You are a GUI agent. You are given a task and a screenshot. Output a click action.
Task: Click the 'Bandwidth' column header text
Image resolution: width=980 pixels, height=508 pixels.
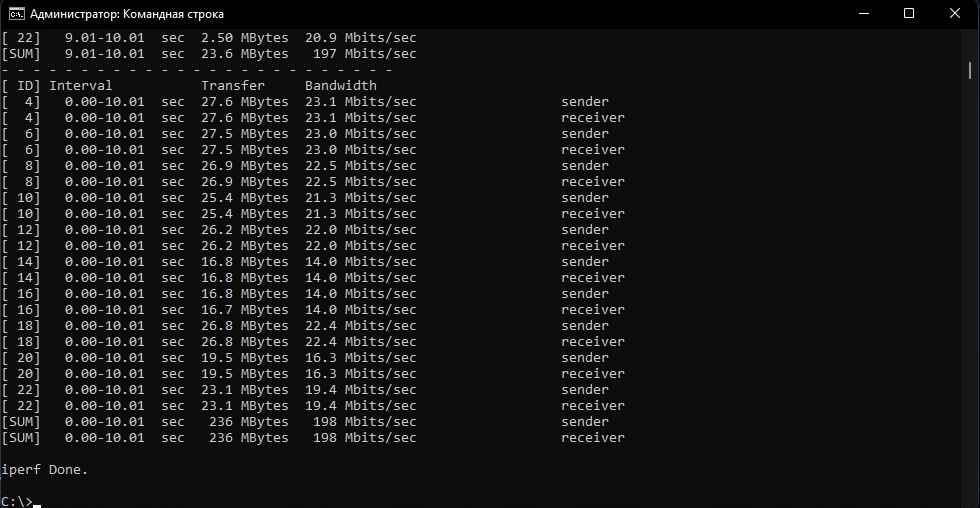point(341,85)
